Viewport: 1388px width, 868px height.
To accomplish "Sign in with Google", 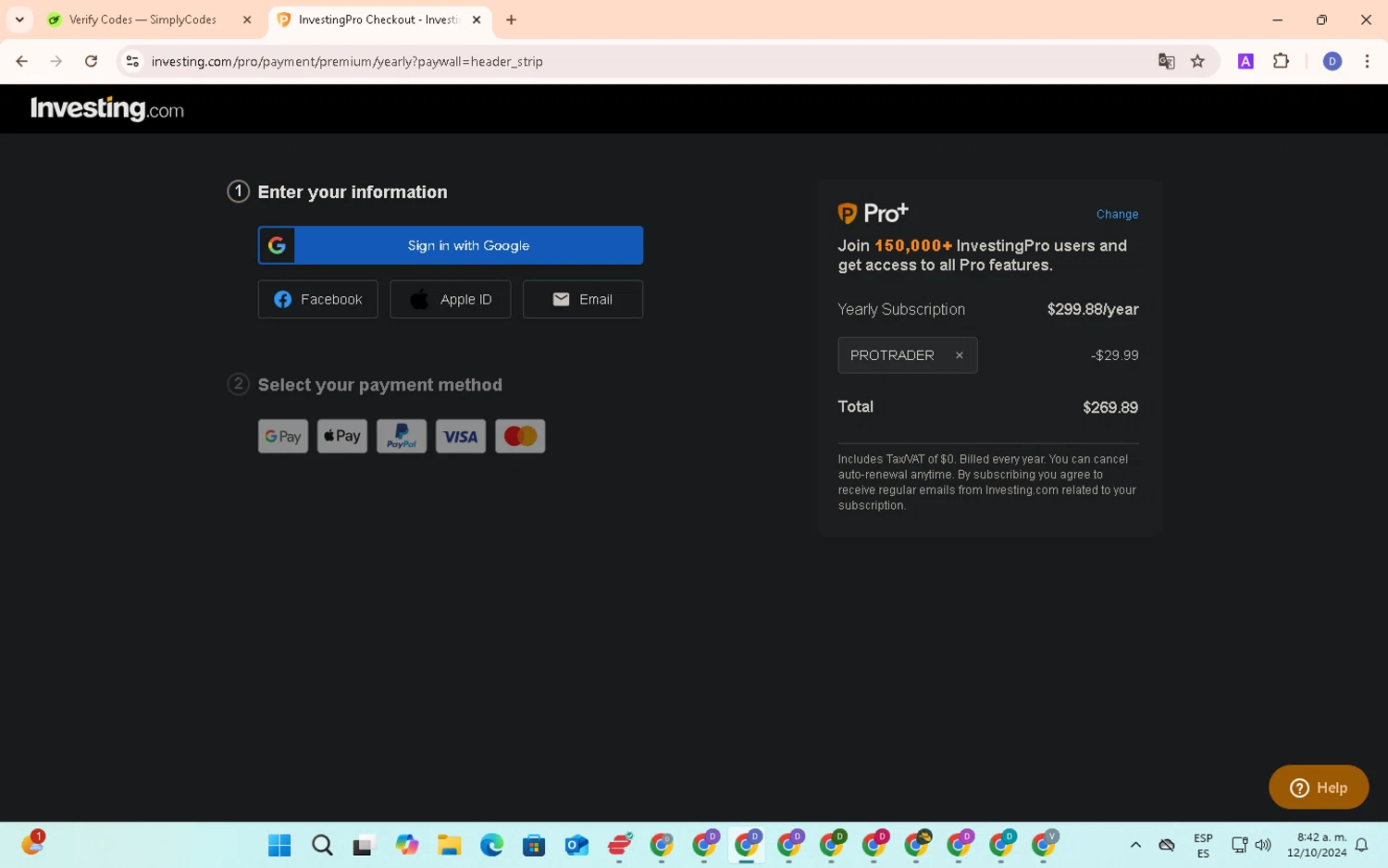I will pos(451,245).
